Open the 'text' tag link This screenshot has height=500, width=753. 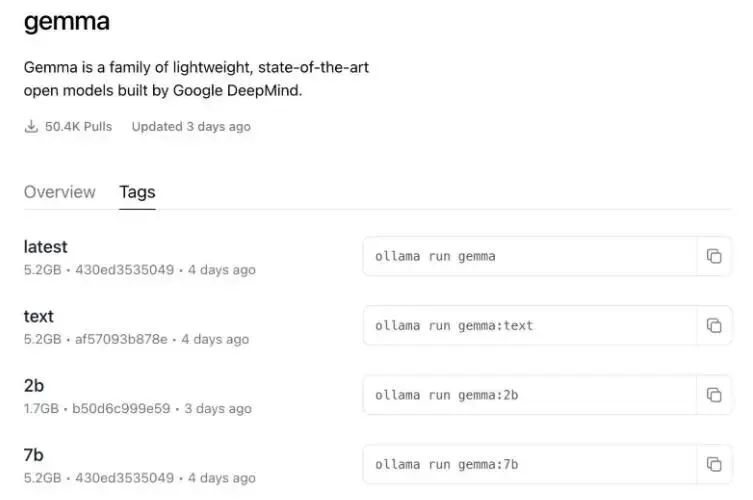coord(39,316)
